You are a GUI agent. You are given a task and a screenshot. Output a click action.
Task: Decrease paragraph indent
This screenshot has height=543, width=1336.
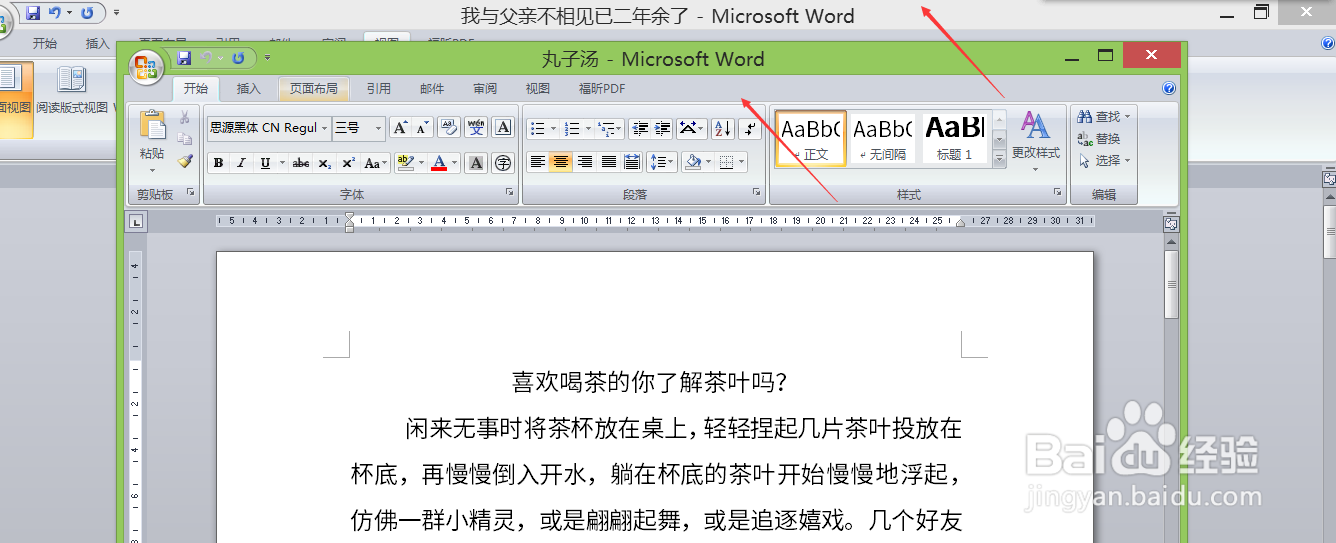click(x=639, y=128)
